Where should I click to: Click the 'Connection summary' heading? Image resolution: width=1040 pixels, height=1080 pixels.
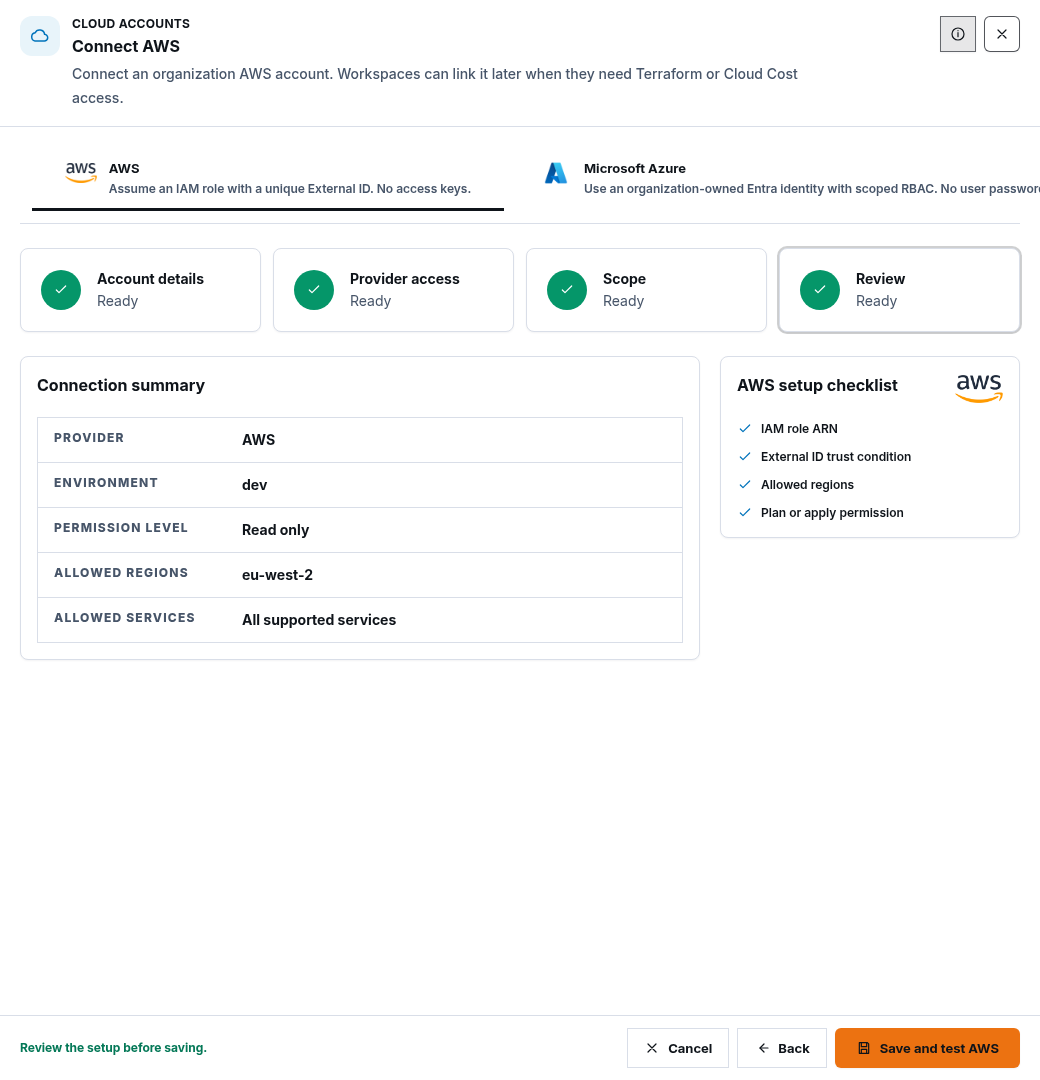[x=121, y=386]
